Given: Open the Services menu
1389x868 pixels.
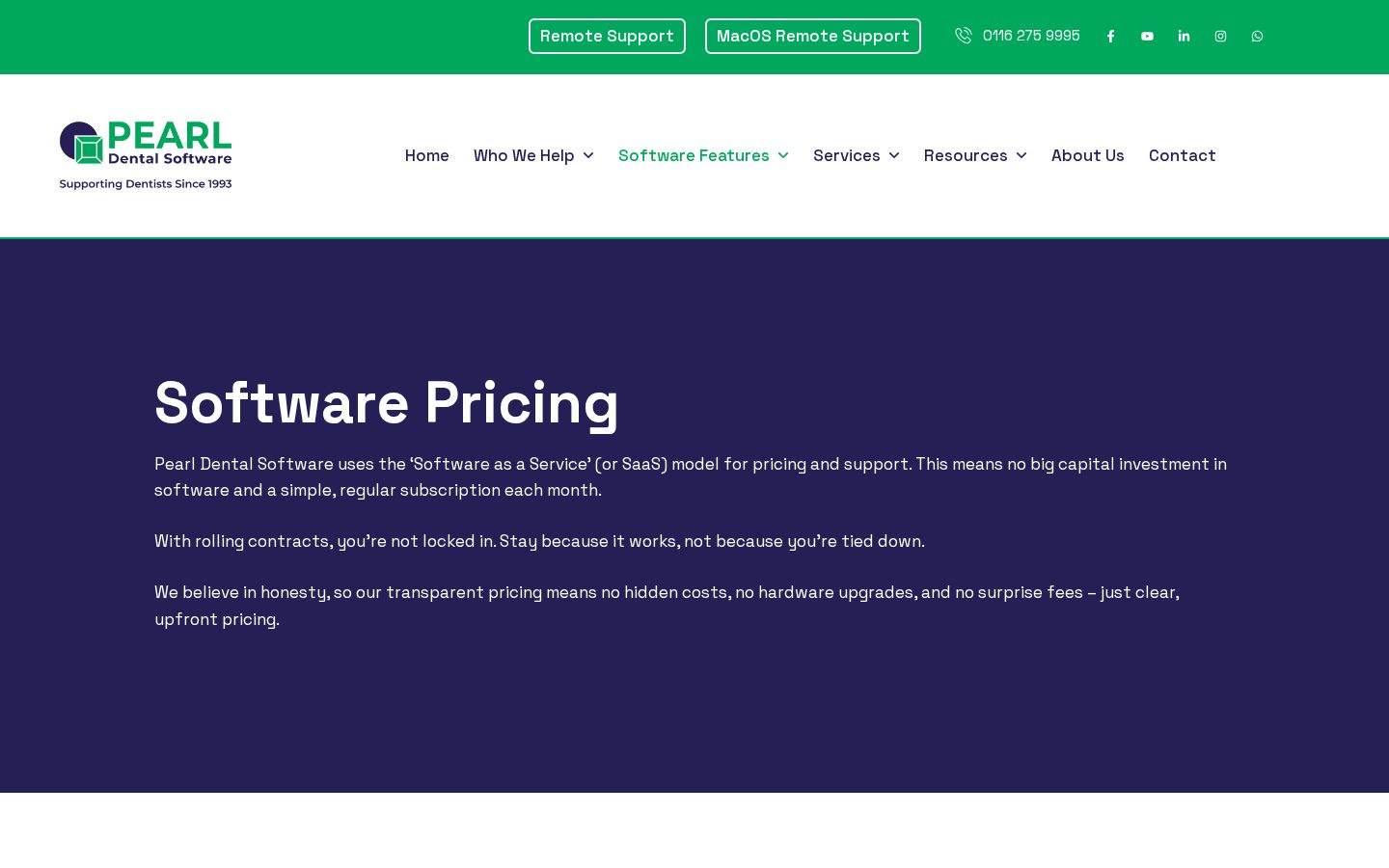Looking at the screenshot, I should pyautogui.click(x=847, y=155).
